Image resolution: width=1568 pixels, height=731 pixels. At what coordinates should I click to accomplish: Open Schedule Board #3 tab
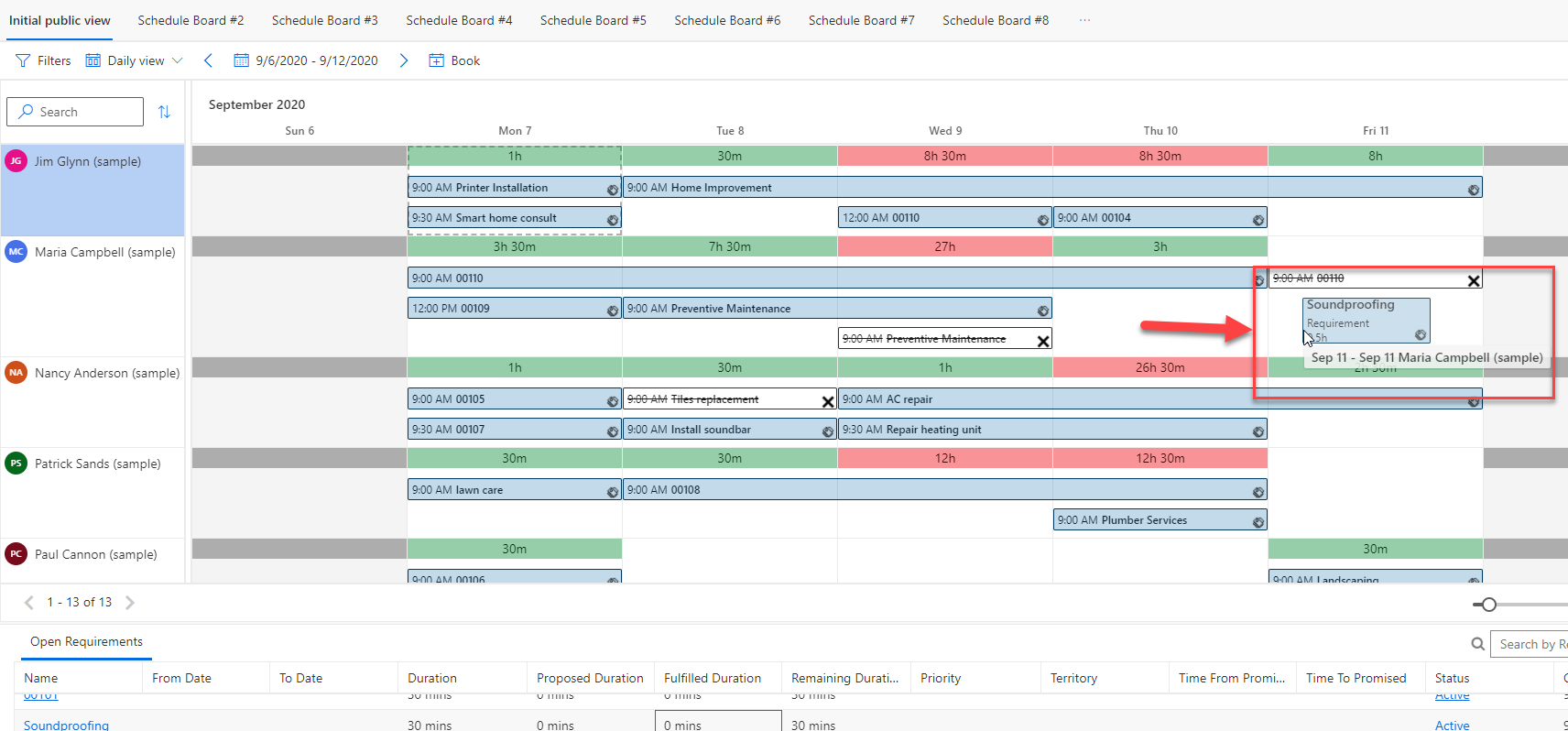[x=325, y=20]
